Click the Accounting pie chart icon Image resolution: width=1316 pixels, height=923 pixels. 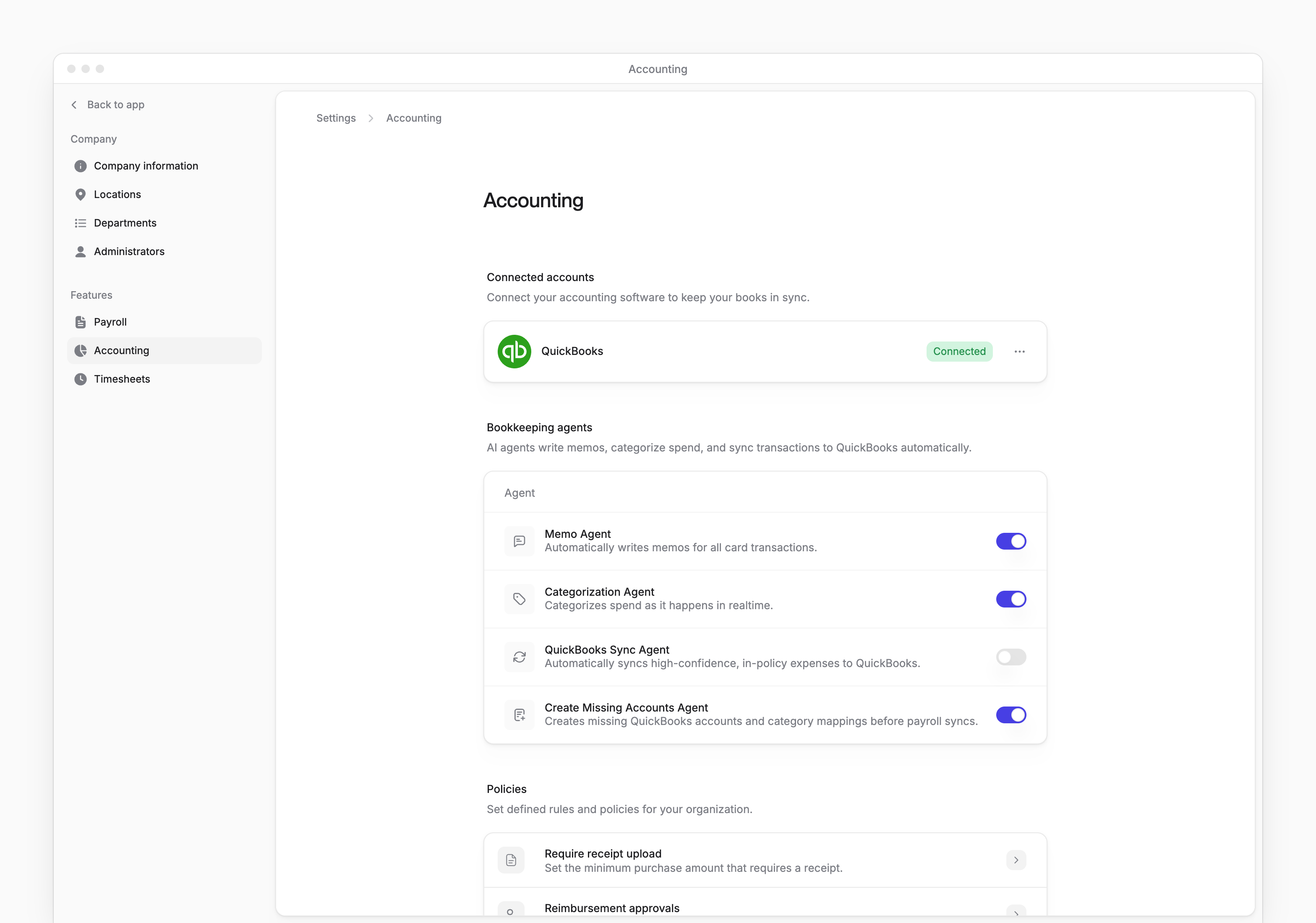(80, 351)
